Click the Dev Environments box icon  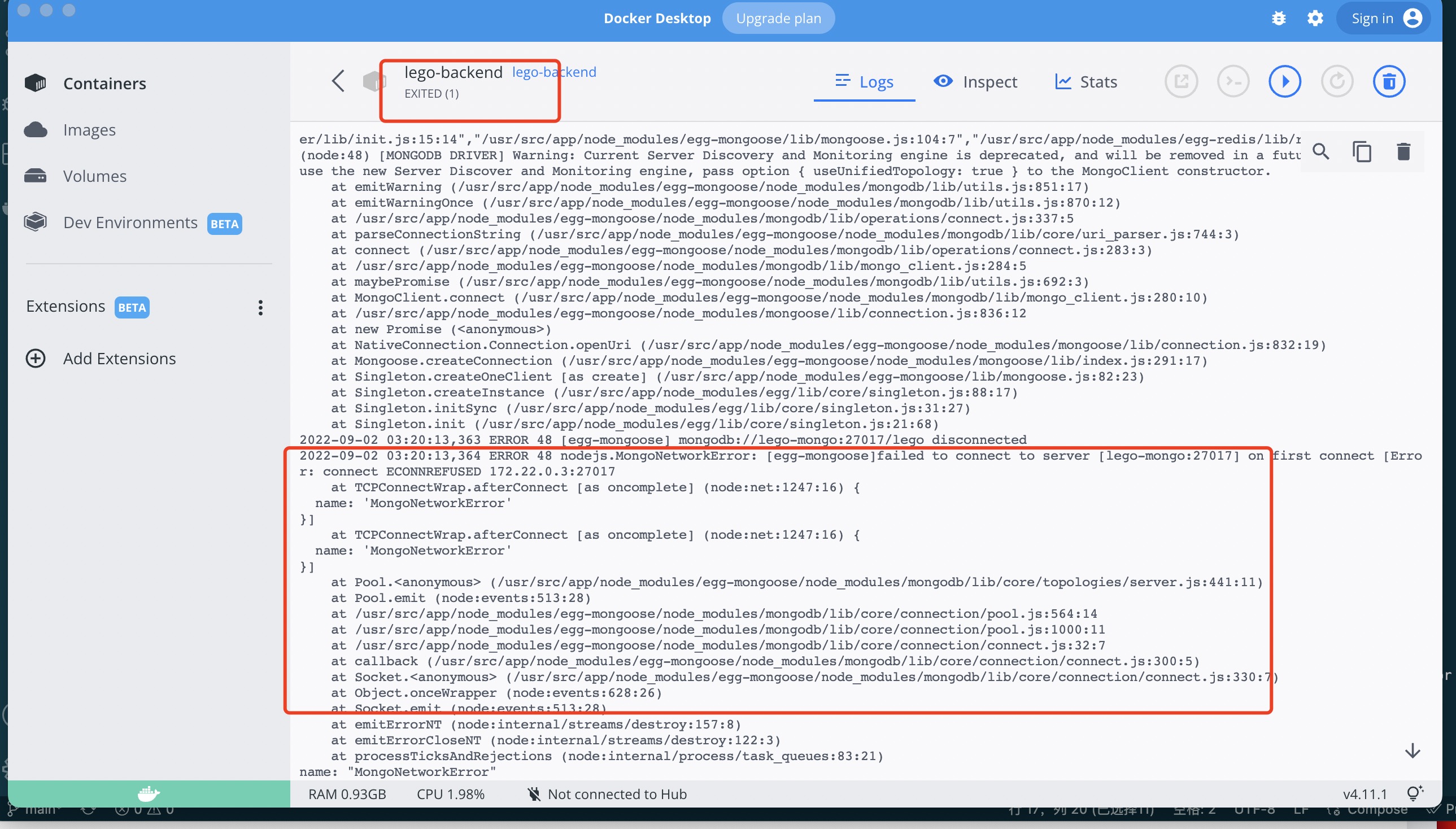coord(36,222)
